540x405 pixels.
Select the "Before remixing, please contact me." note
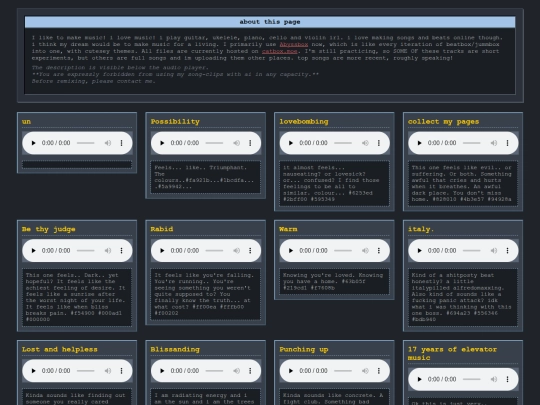tap(93, 81)
